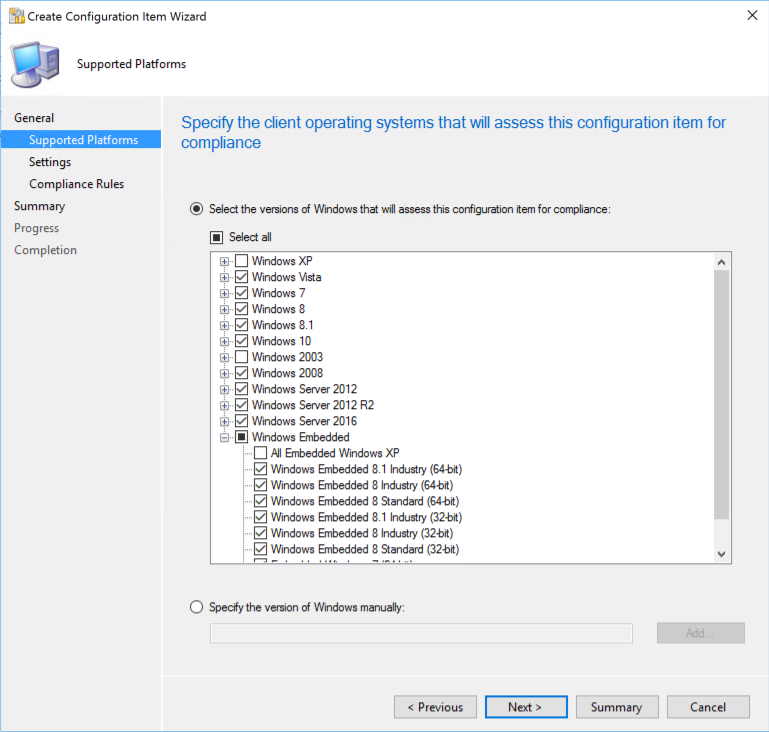Click the Next > button
769x732 pixels.
(x=526, y=707)
